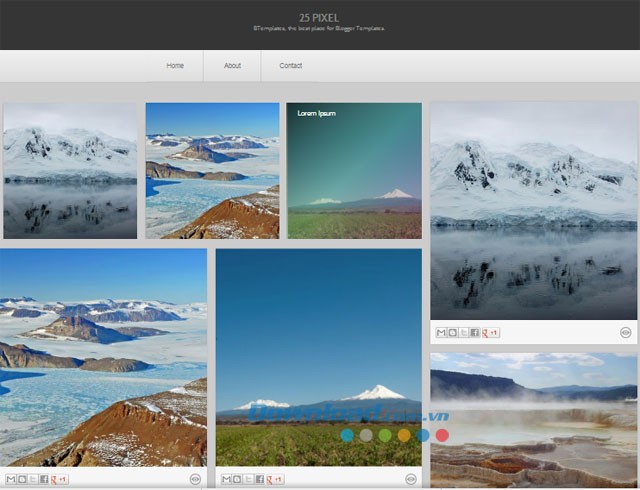Share large snowy mountain post on Twitter

pos(463,332)
